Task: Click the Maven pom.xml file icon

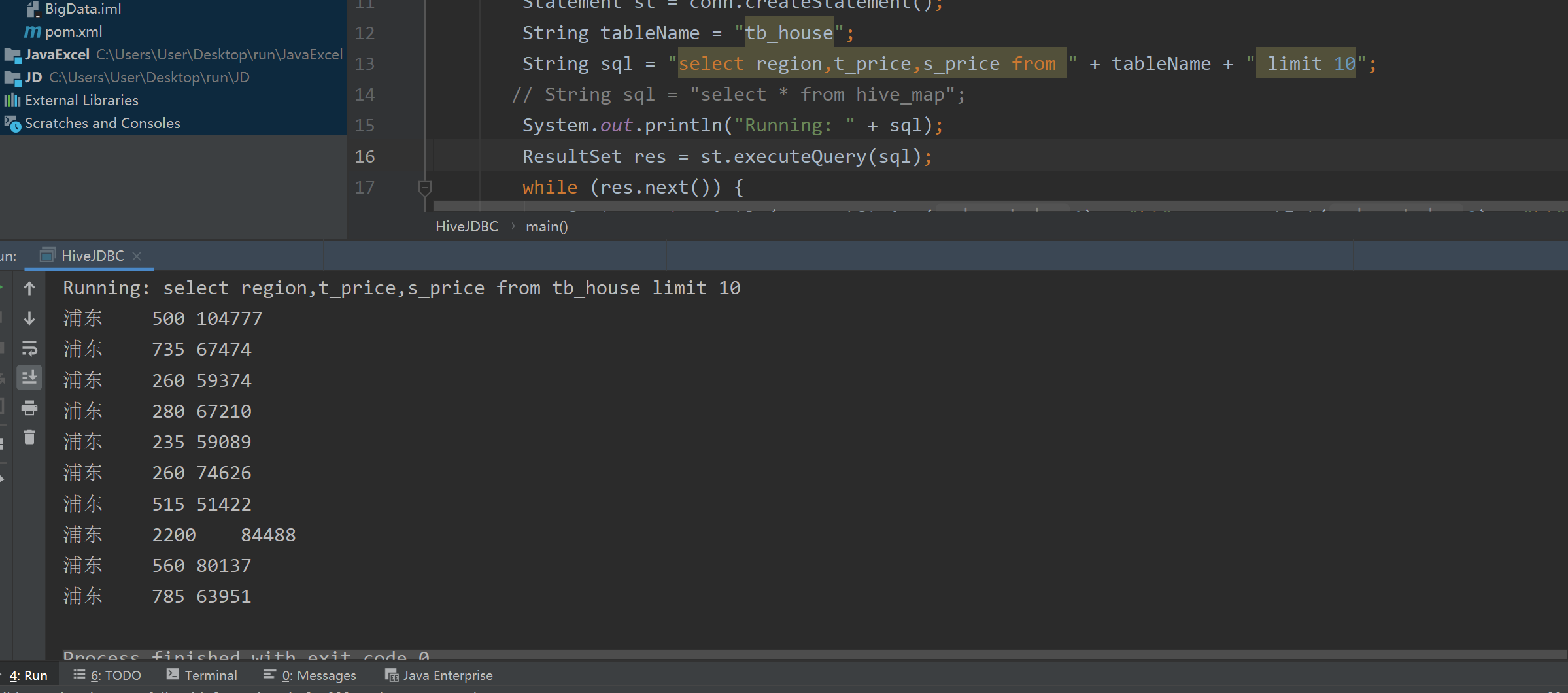Action: click(x=33, y=31)
